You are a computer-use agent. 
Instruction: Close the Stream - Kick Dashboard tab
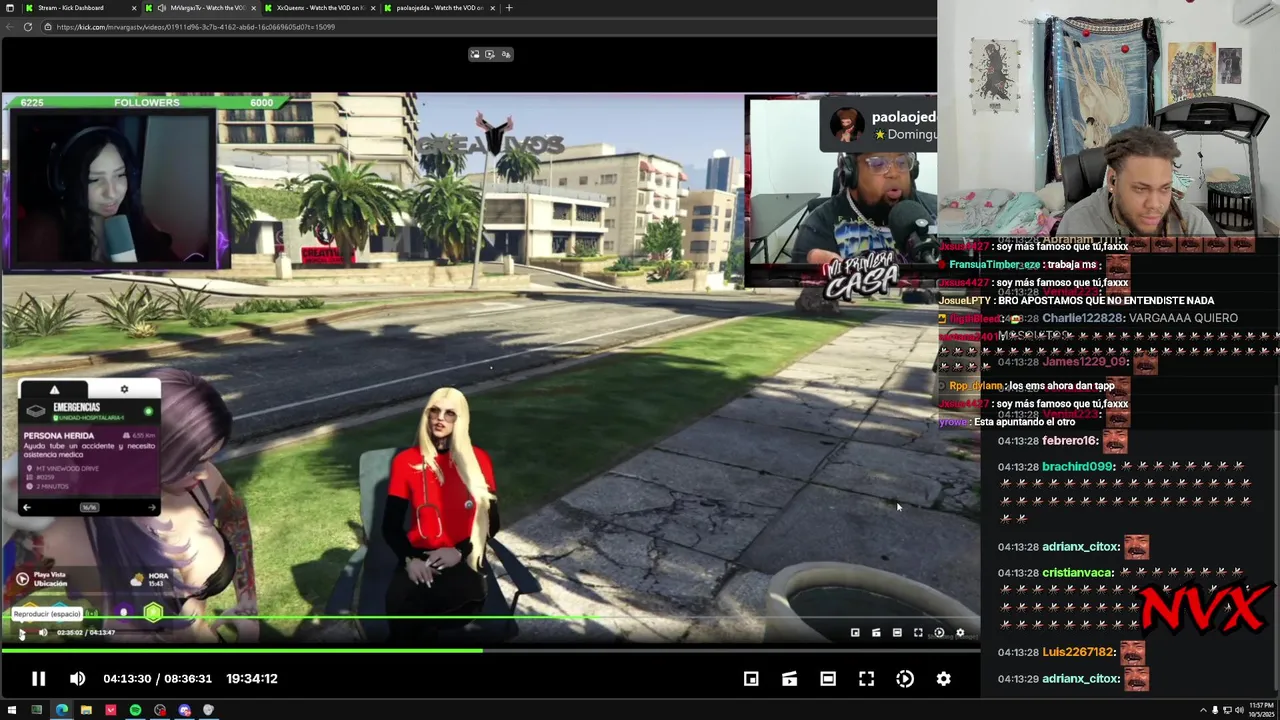pos(133,8)
